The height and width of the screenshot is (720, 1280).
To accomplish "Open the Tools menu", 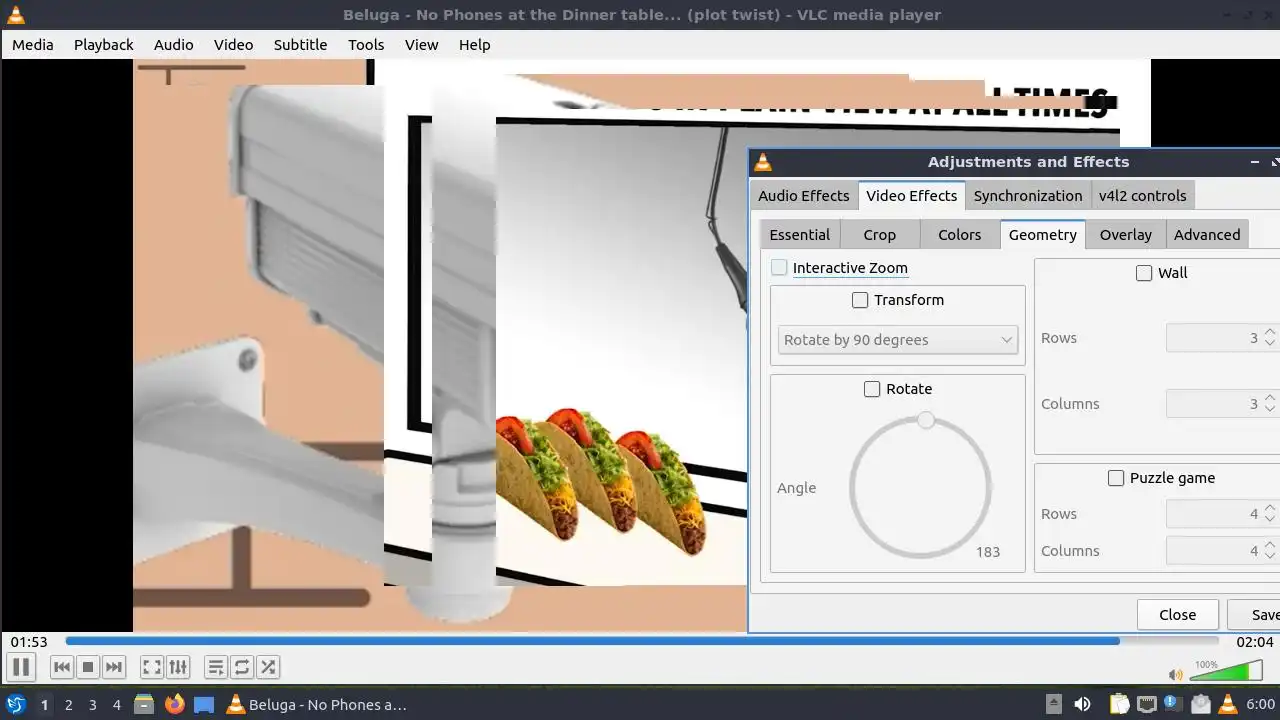I will pos(366,45).
